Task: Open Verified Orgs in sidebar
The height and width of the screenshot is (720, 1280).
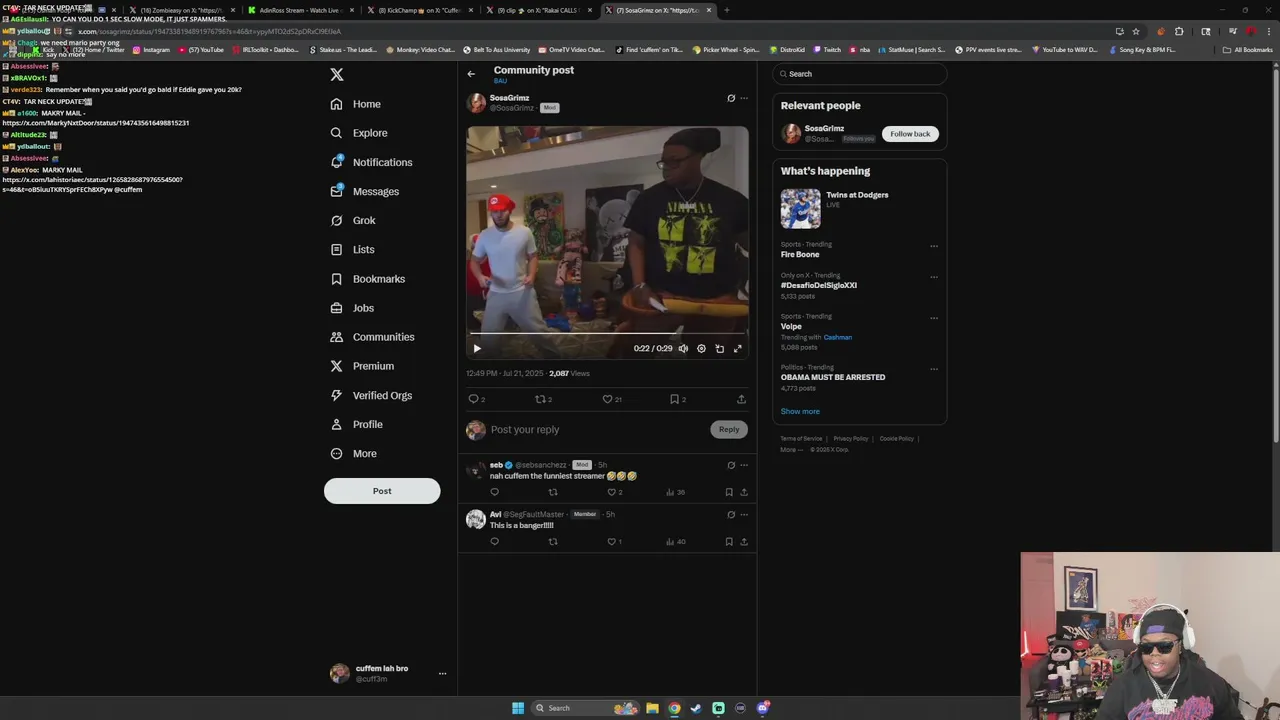Action: coord(371,395)
